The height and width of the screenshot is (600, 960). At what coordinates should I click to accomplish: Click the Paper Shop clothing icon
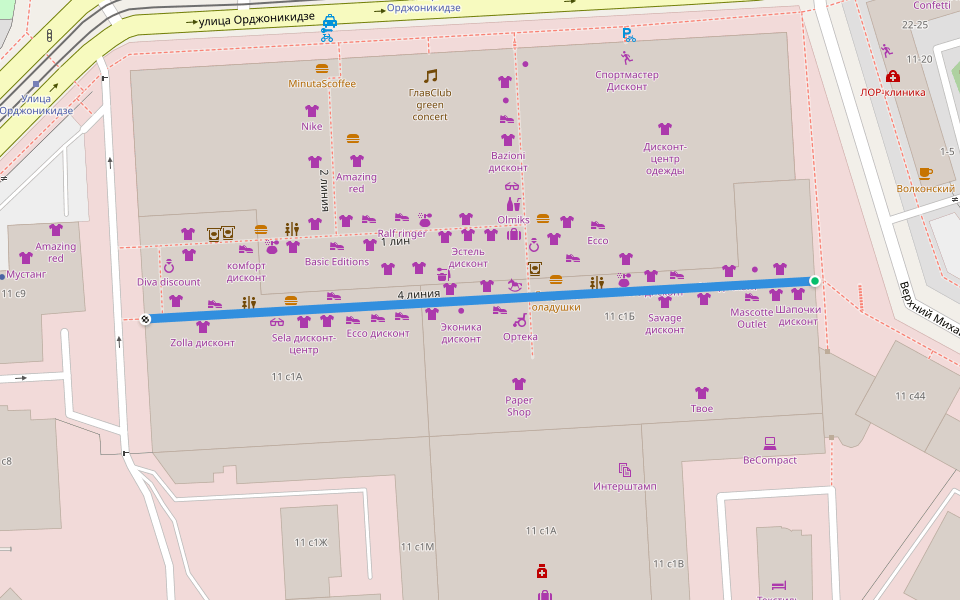click(x=518, y=383)
